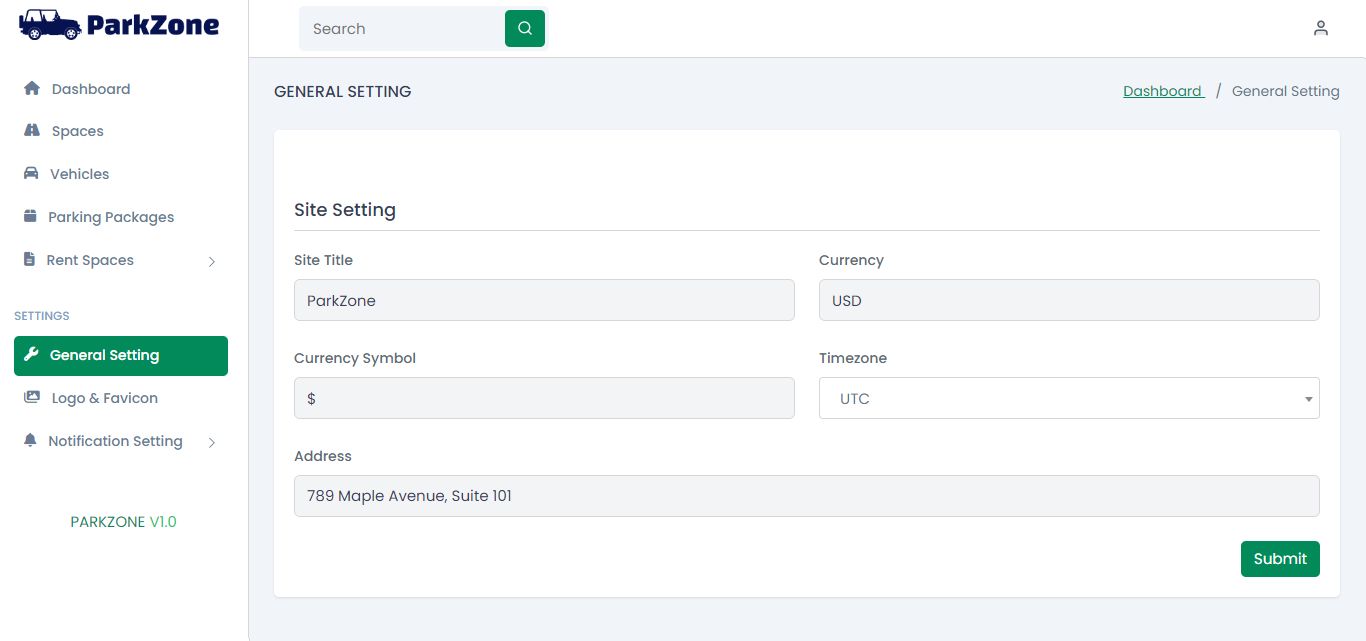1366x641 pixels.
Task: Select General Setting in the sidebar
Action: tap(120, 356)
